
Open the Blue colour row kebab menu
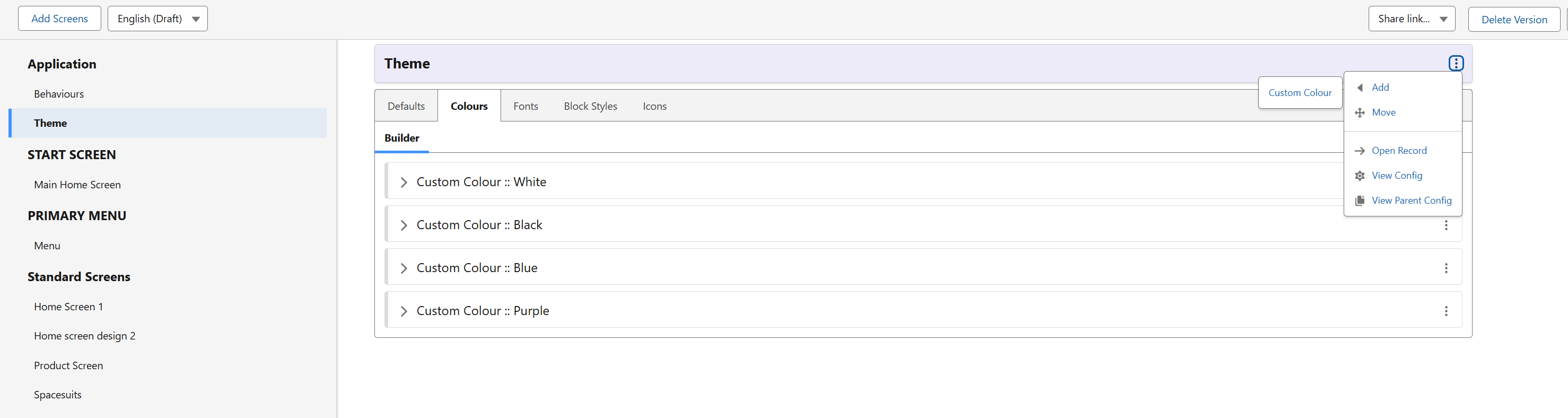(1446, 268)
